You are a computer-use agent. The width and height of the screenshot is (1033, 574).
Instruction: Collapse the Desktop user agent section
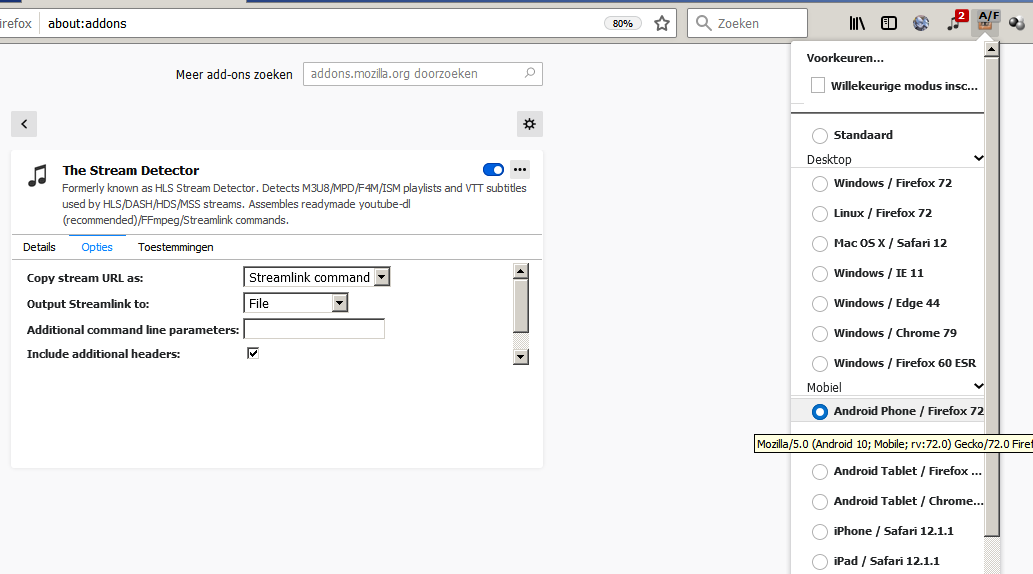pyautogui.click(x=978, y=158)
